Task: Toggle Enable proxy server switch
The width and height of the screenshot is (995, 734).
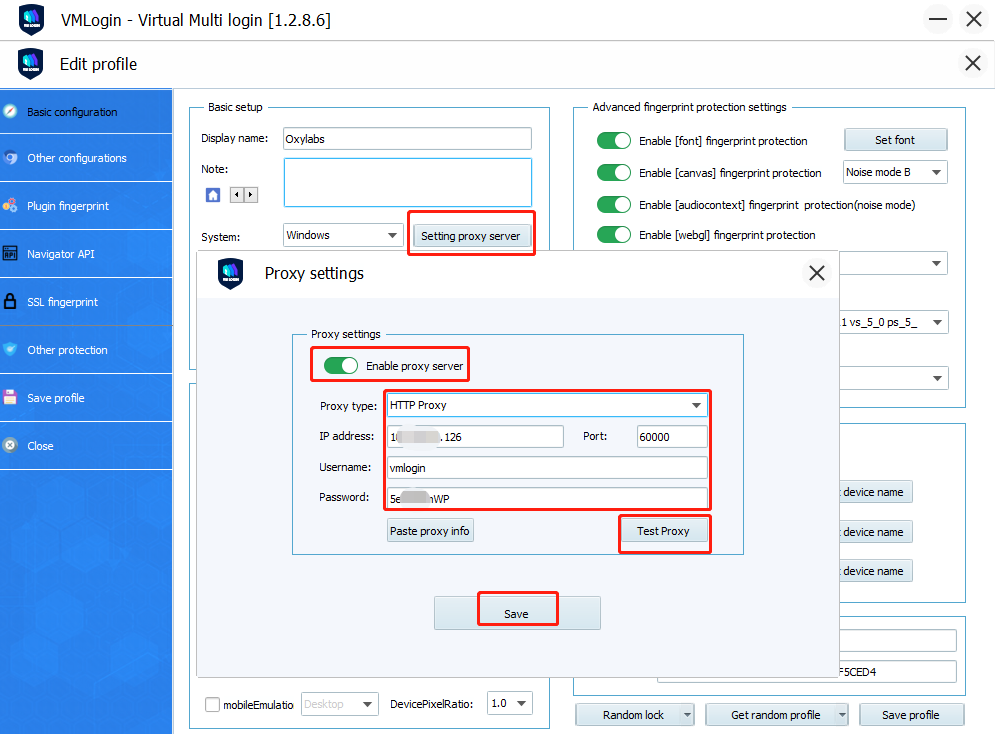Action: (341, 365)
